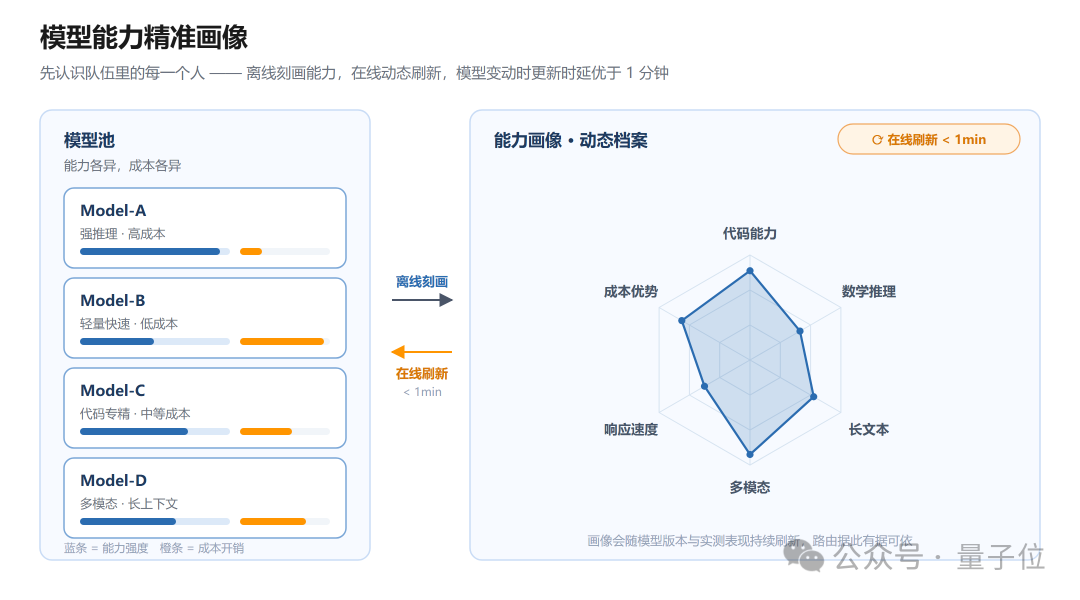1080x600 pixels.
Task: Click the 在线刷新 < 1min badge
Action: pos(928,139)
